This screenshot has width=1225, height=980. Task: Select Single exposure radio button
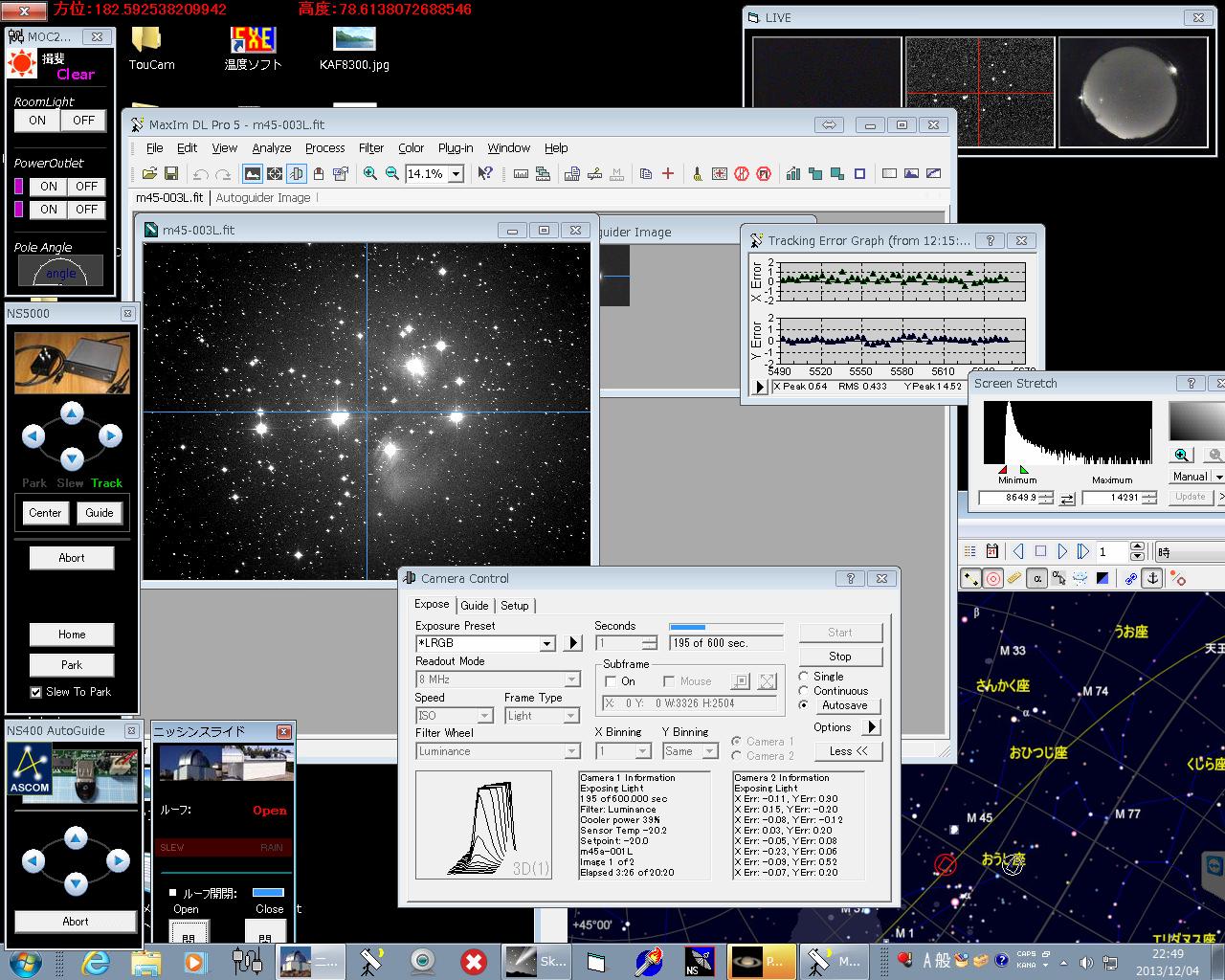(803, 677)
